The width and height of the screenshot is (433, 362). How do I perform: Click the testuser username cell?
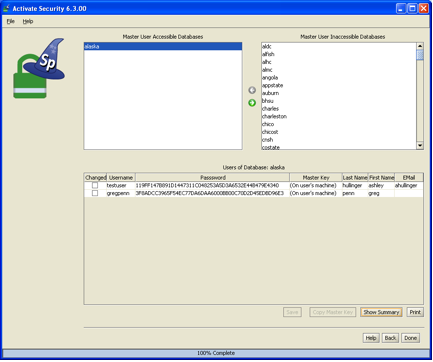point(121,185)
